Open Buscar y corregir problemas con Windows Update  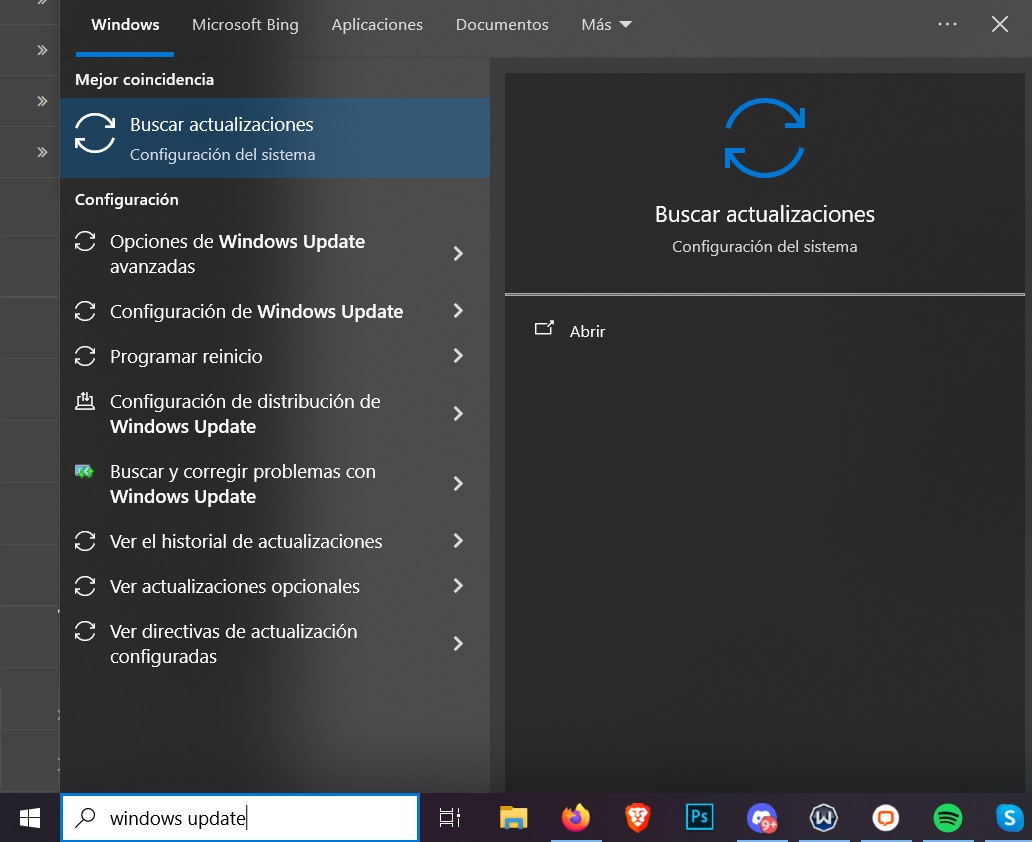(274, 484)
